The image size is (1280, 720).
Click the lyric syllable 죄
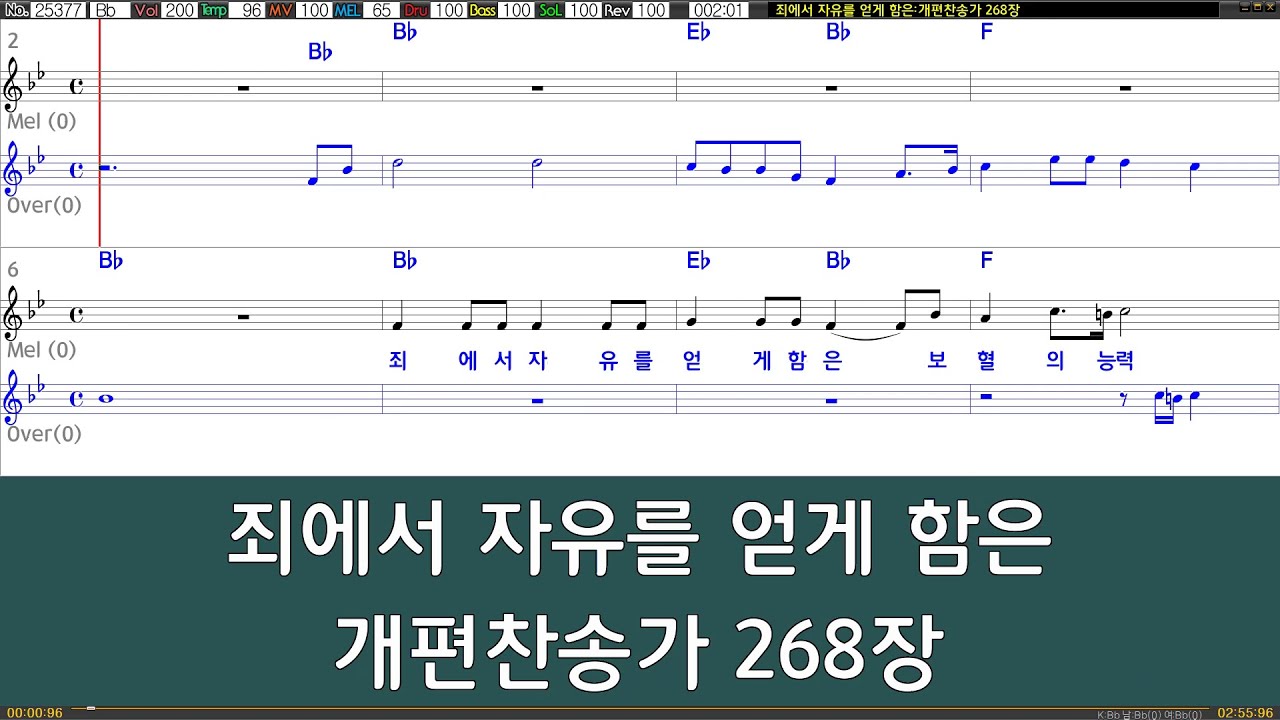click(x=397, y=361)
